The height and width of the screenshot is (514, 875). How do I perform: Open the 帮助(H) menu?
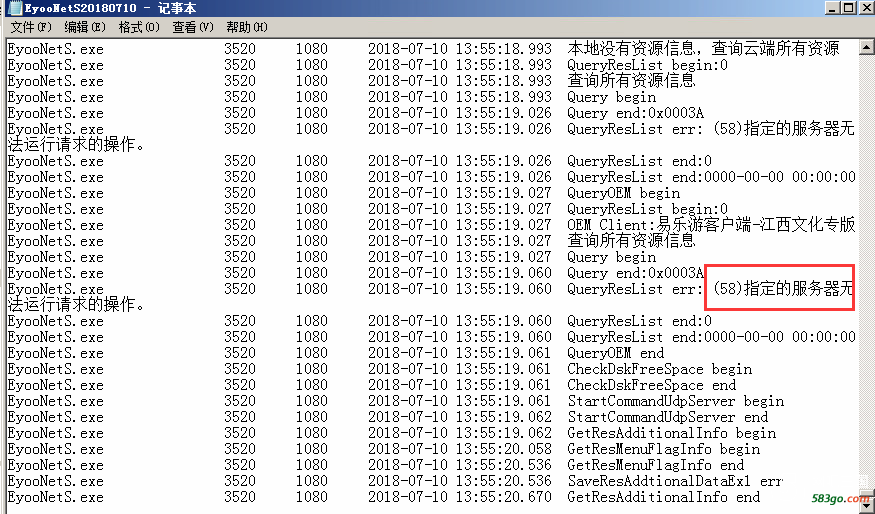pyautogui.click(x=247, y=27)
